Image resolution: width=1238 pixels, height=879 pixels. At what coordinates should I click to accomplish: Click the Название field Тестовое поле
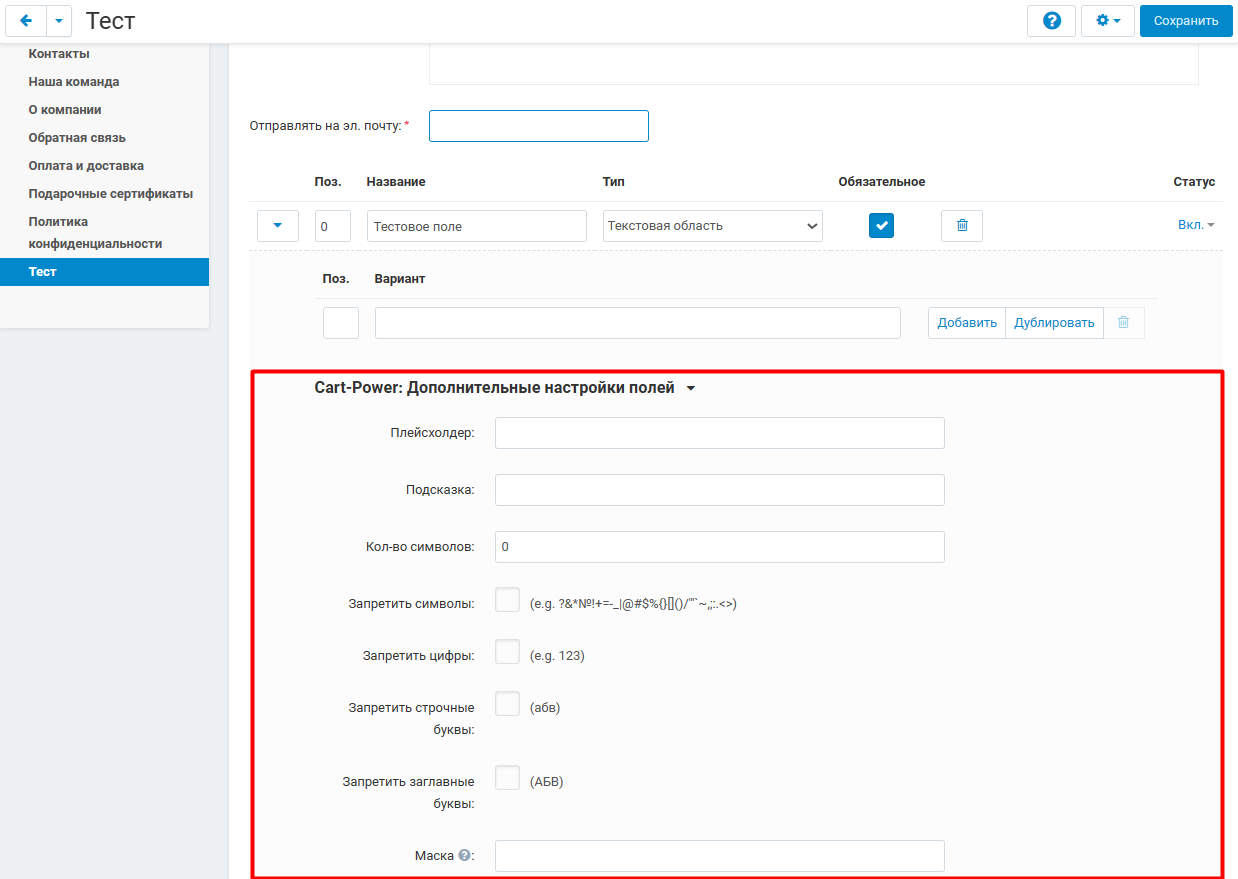pos(477,226)
